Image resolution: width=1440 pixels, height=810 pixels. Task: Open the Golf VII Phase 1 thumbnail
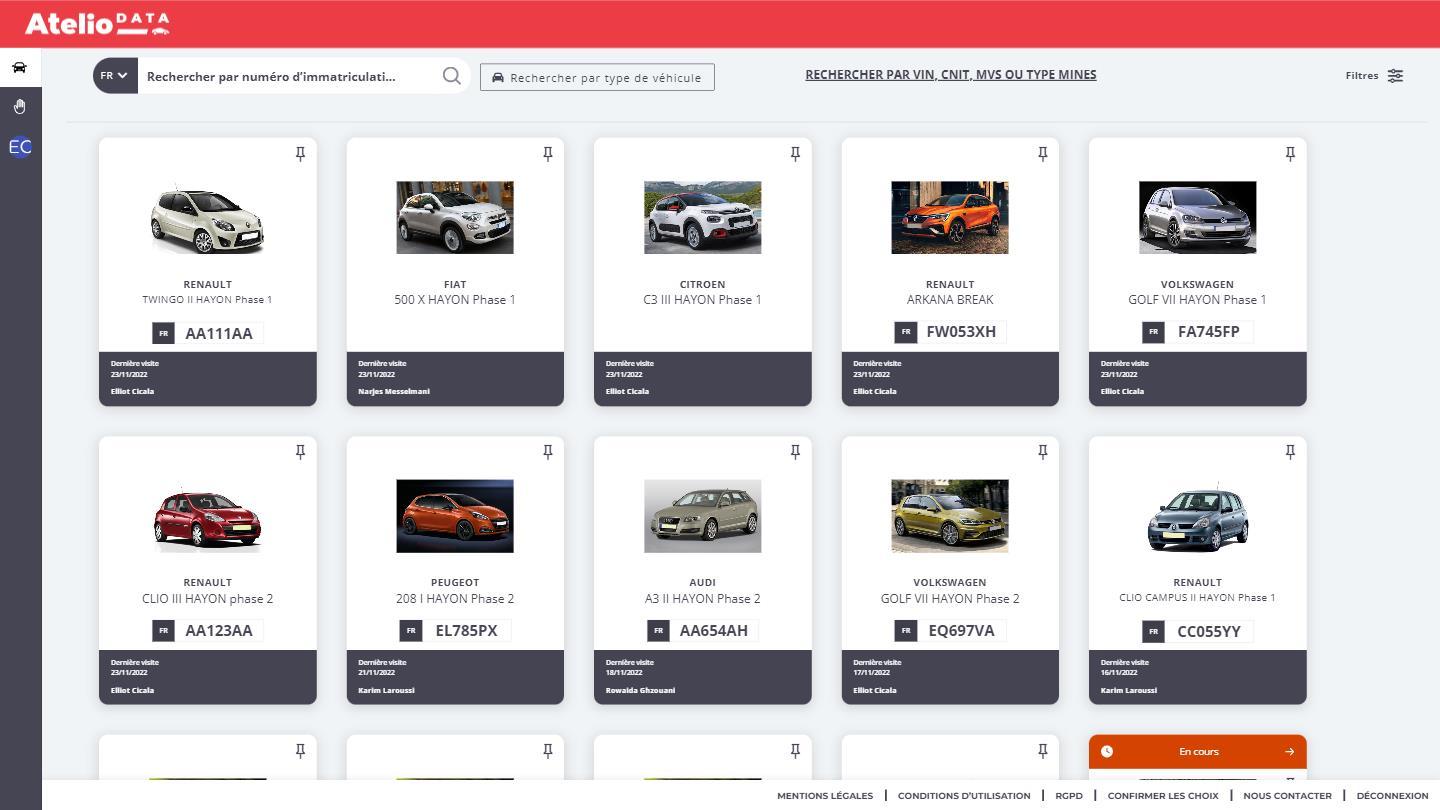(1197, 218)
